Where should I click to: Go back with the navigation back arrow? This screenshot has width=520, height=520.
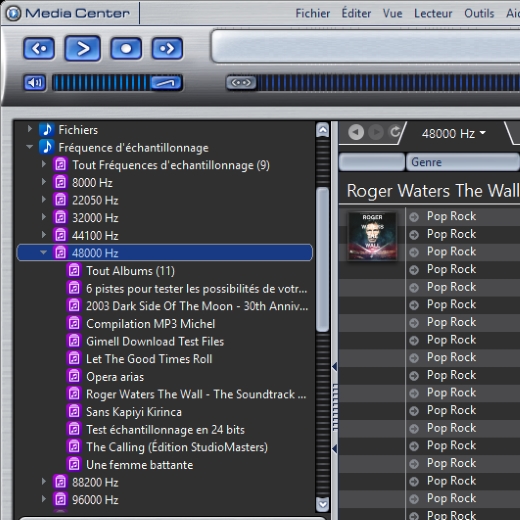[x=356, y=132]
